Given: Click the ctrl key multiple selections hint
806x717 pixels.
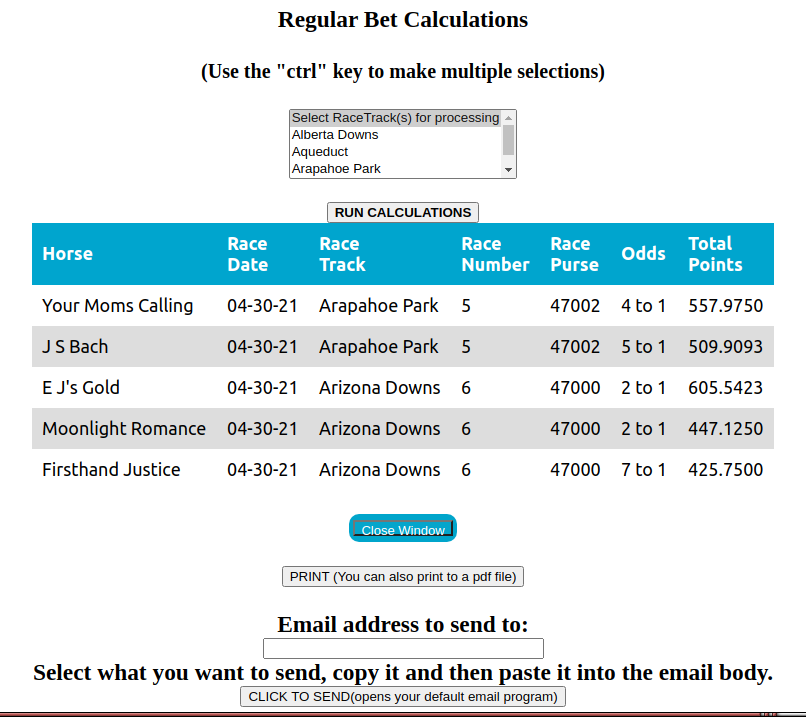Looking at the screenshot, I should point(402,71).
